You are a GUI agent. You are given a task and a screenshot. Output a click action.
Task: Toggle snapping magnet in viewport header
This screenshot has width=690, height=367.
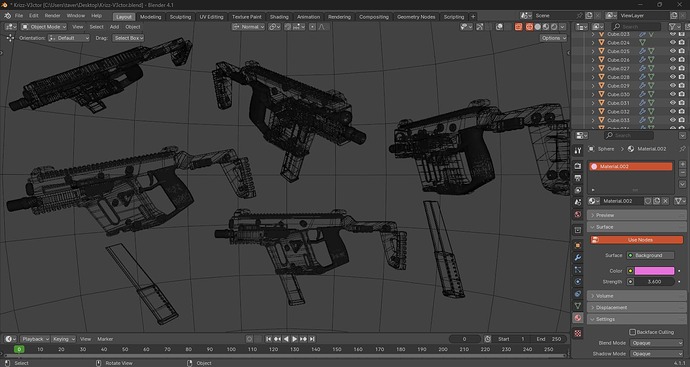point(287,27)
